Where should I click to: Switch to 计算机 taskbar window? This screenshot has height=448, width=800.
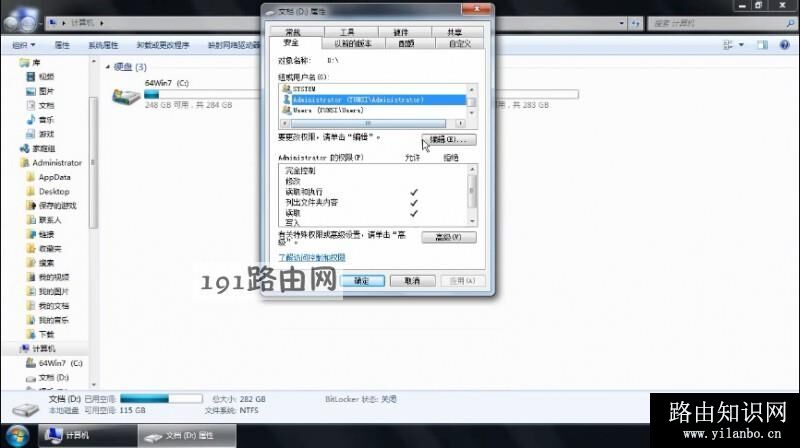pos(88,436)
